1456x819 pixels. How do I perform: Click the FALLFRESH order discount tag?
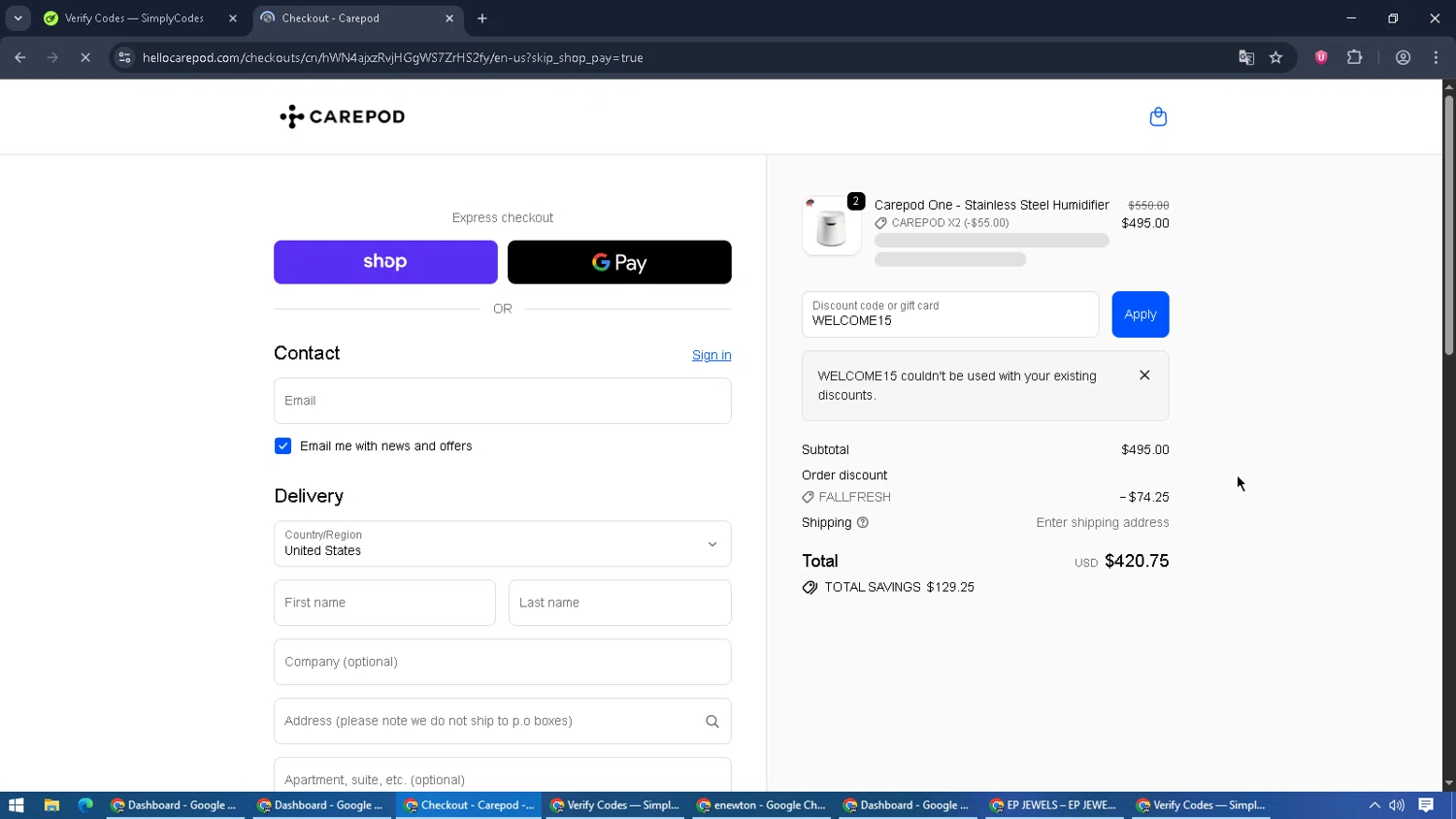point(846,497)
